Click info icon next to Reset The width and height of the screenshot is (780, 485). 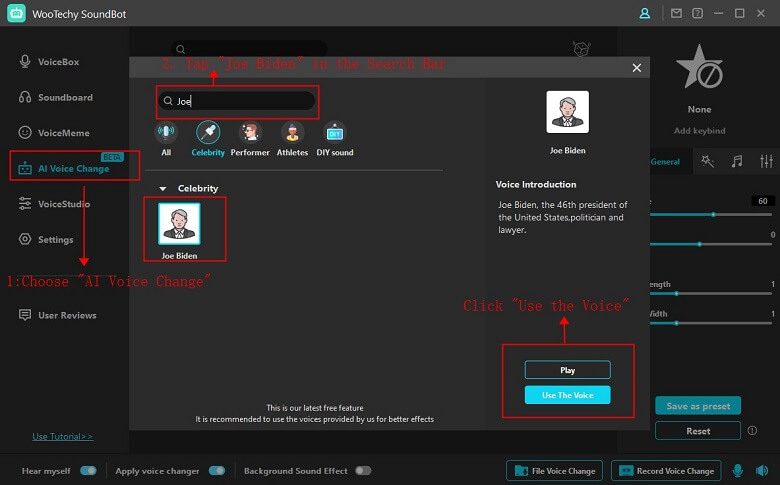[x=752, y=430]
